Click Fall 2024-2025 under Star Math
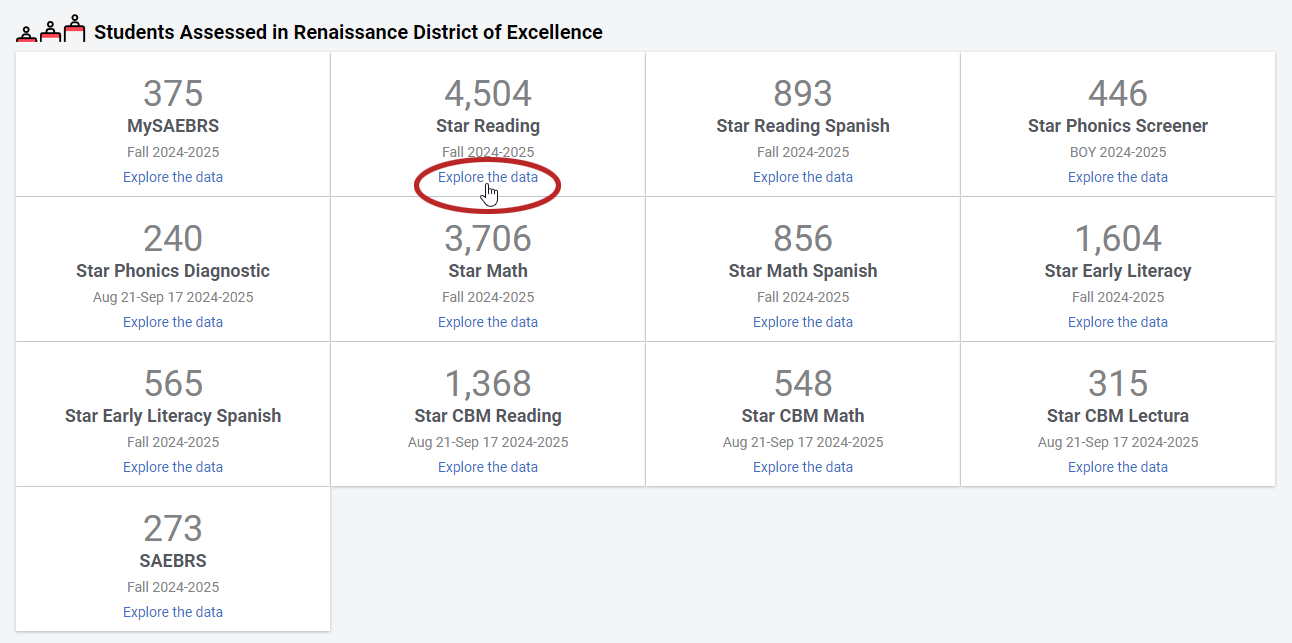The width and height of the screenshot is (1292, 643). tap(488, 297)
